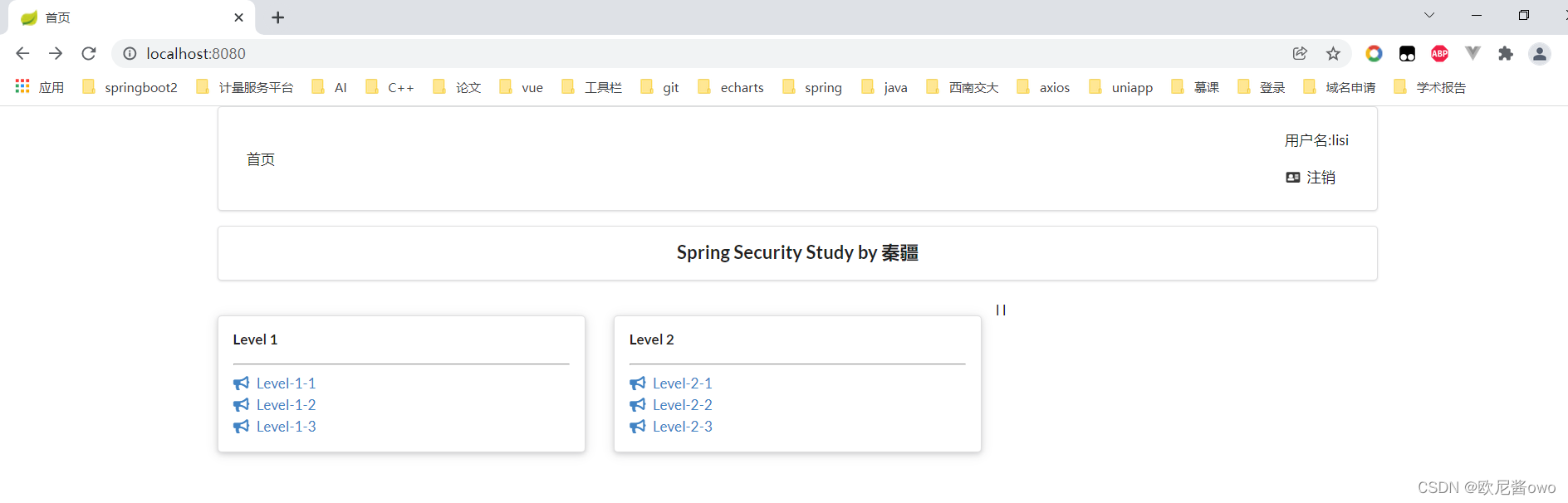
Task: Open a new browser tab
Action: tap(278, 17)
